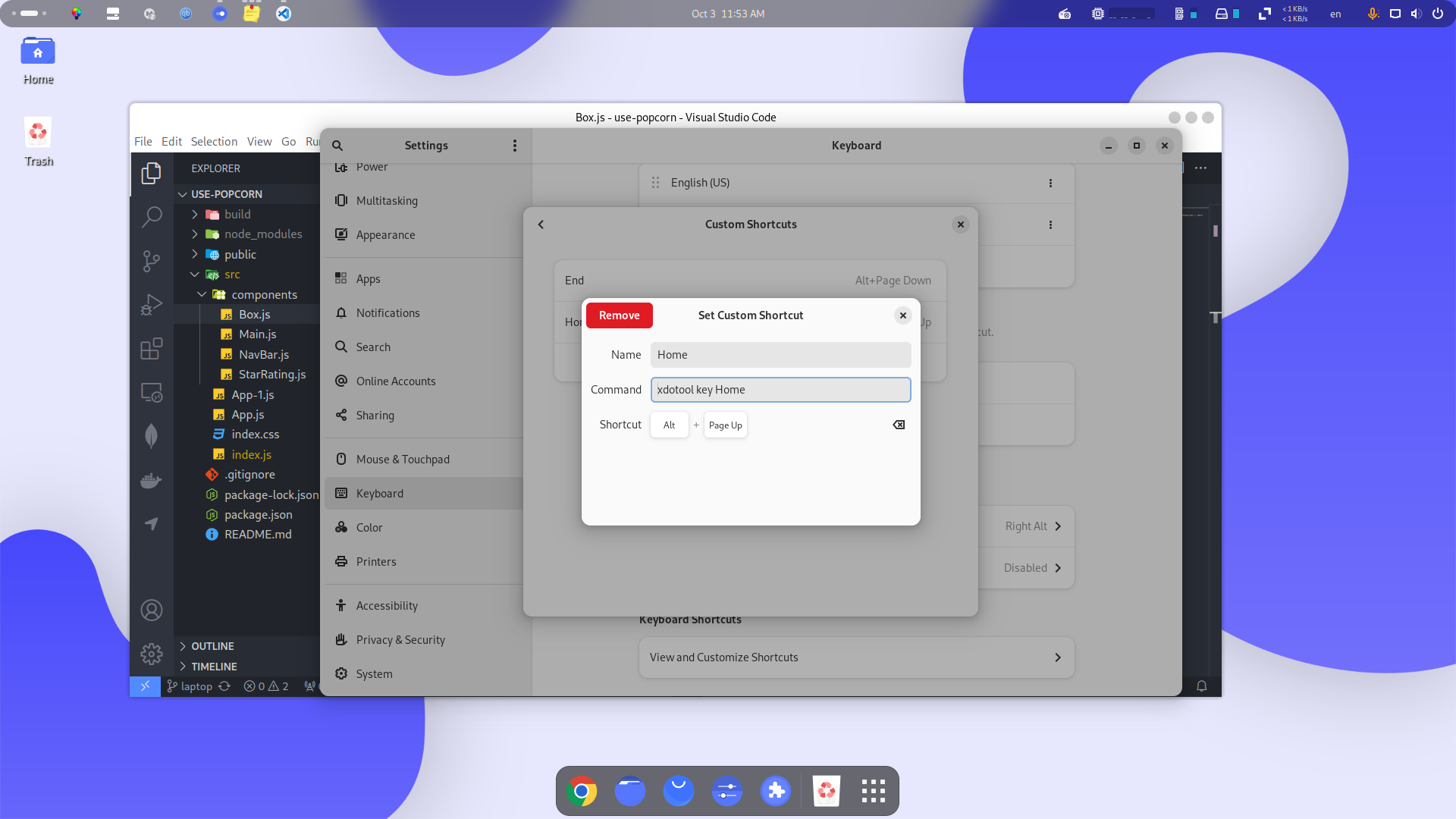Click the Command input field
The height and width of the screenshot is (819, 1456).
click(780, 390)
